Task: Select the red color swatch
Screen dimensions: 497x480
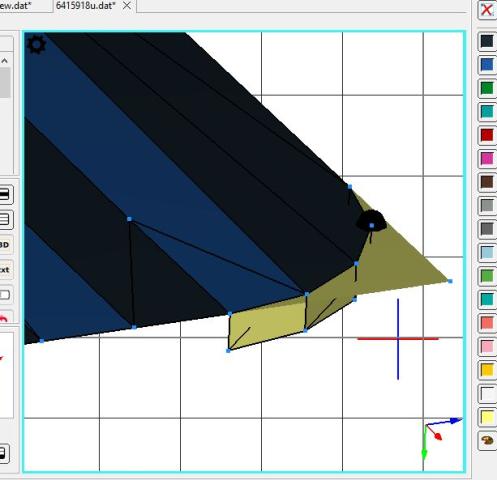Action: pyautogui.click(x=487, y=135)
